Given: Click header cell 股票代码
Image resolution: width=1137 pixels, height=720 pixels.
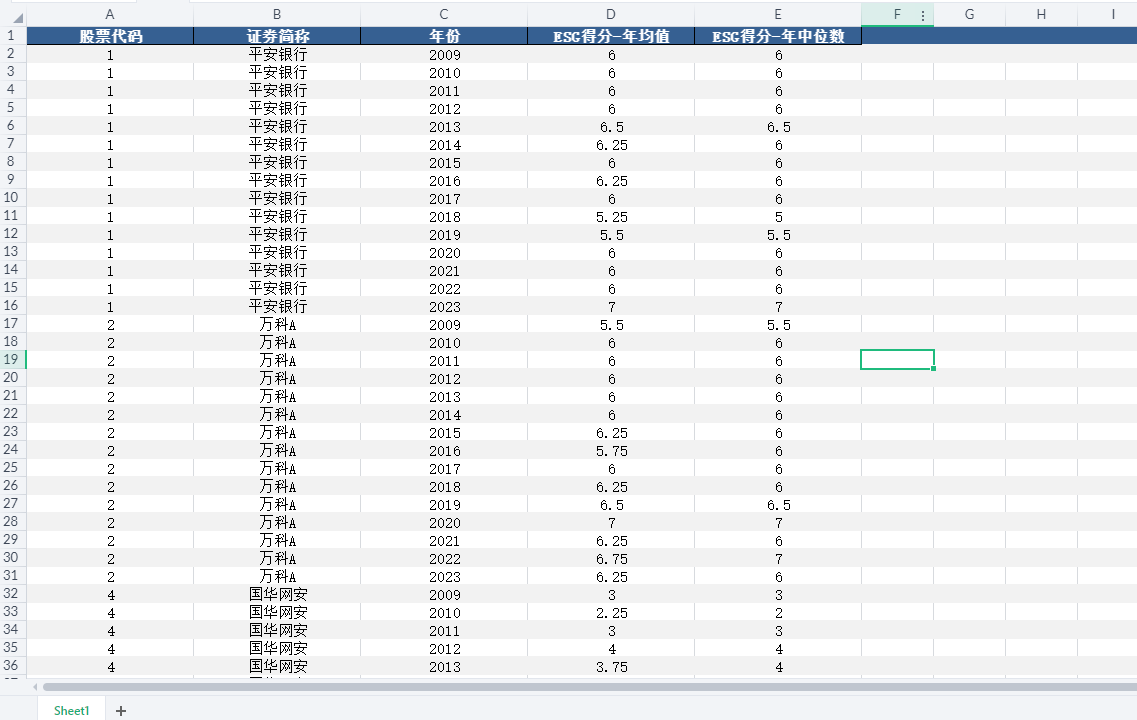Looking at the screenshot, I should pyautogui.click(x=110, y=36).
